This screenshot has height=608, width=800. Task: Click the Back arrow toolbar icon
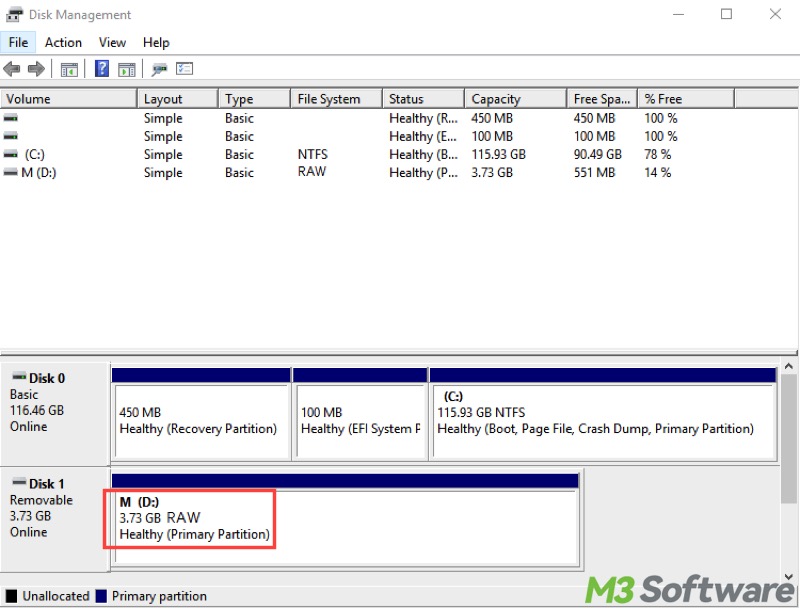[x=12, y=69]
